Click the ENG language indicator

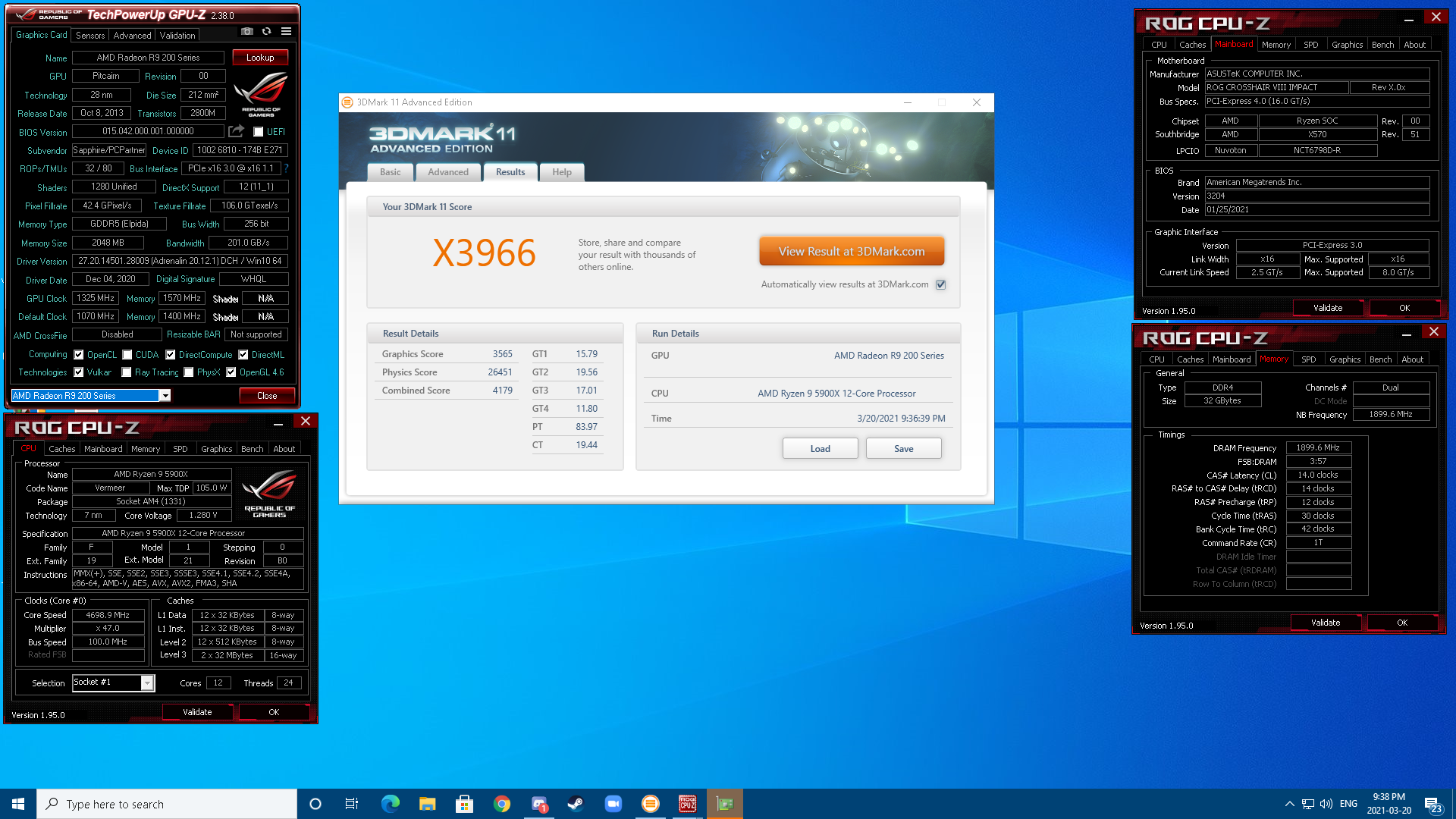(x=1348, y=804)
